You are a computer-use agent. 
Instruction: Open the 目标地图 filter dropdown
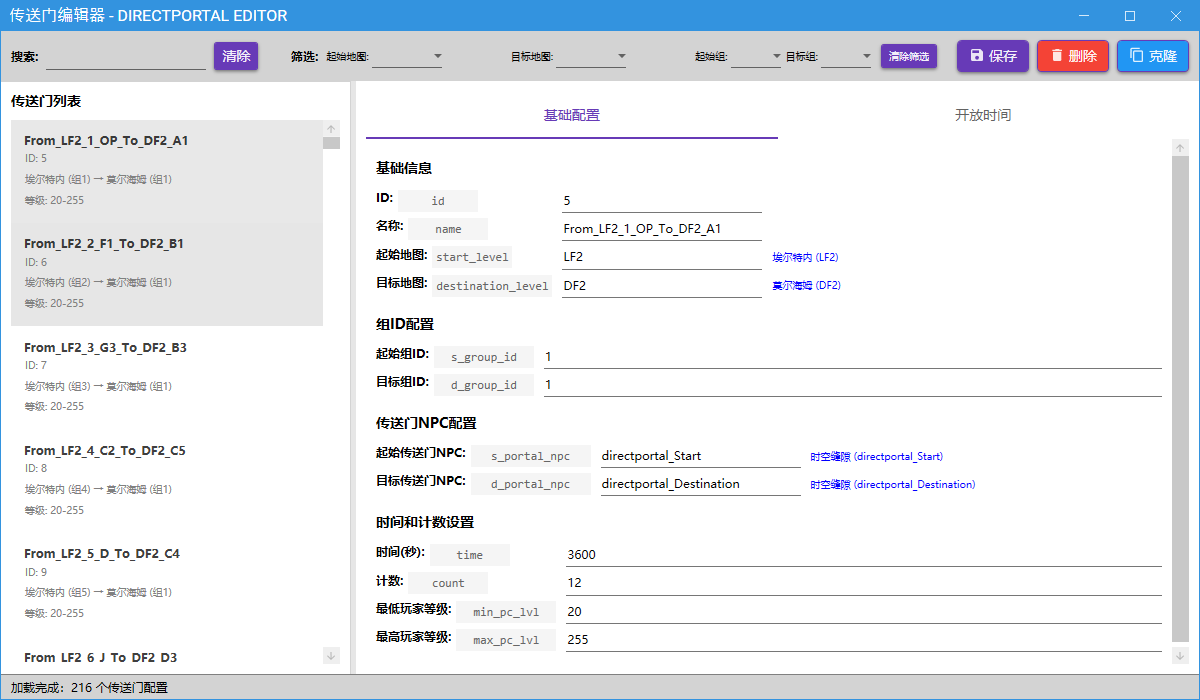591,57
